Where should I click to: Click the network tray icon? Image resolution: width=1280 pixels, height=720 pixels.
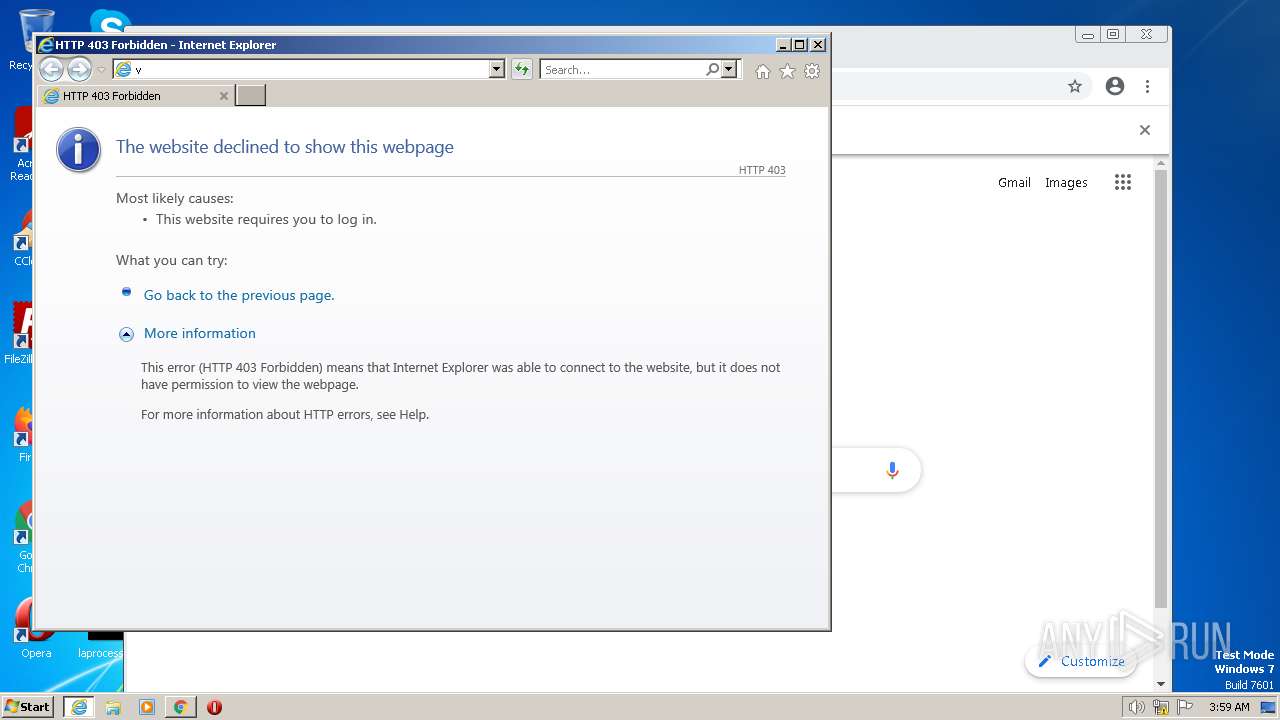coord(1161,707)
